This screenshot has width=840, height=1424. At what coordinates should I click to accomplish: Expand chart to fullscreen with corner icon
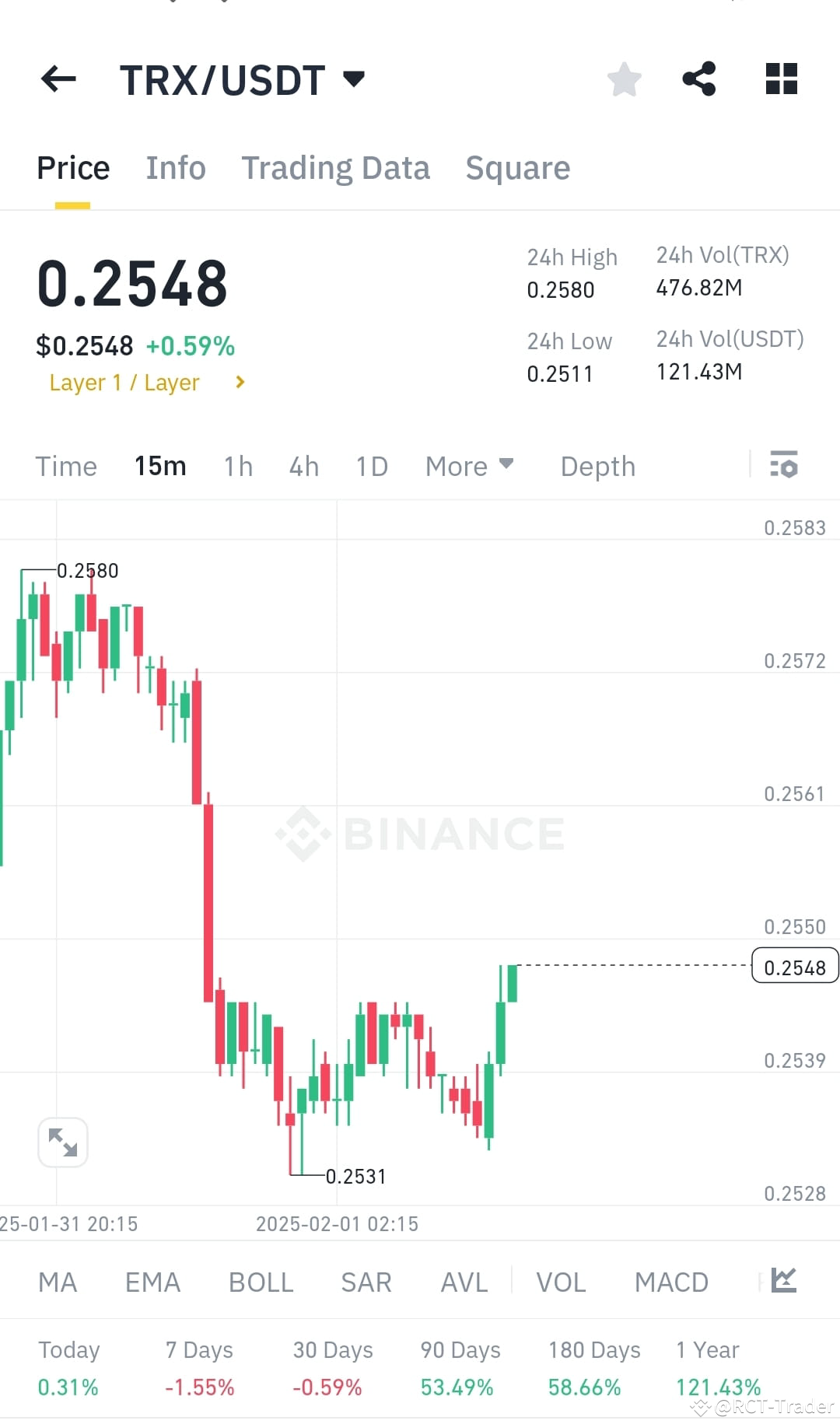[x=62, y=1142]
